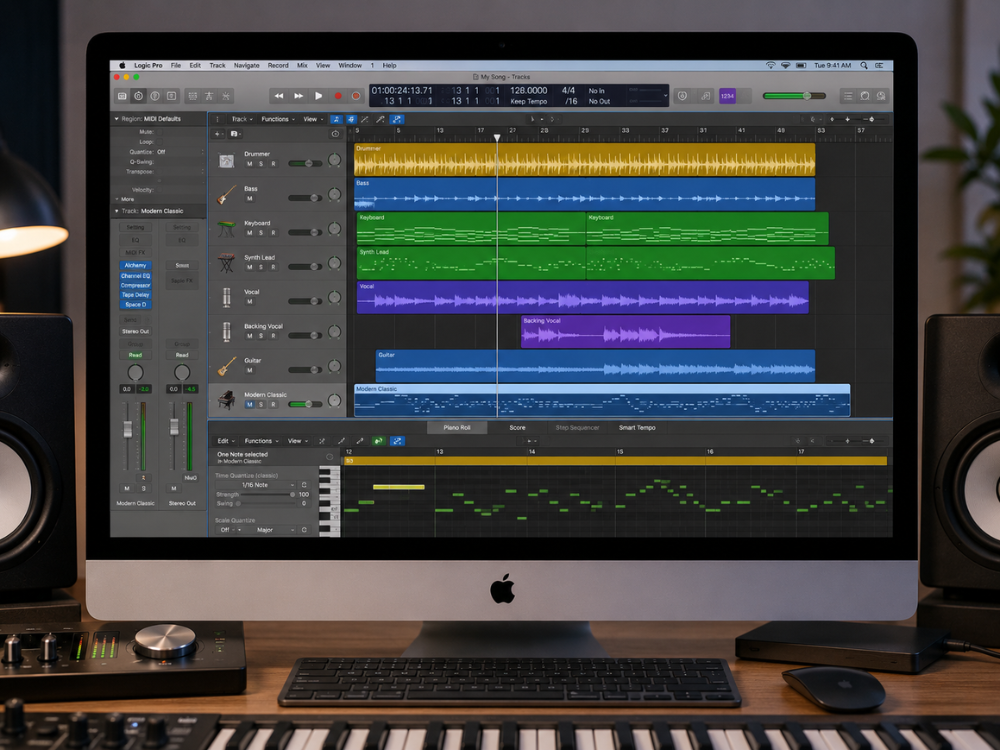Open the Loop Browser button at top right

[x=881, y=96]
